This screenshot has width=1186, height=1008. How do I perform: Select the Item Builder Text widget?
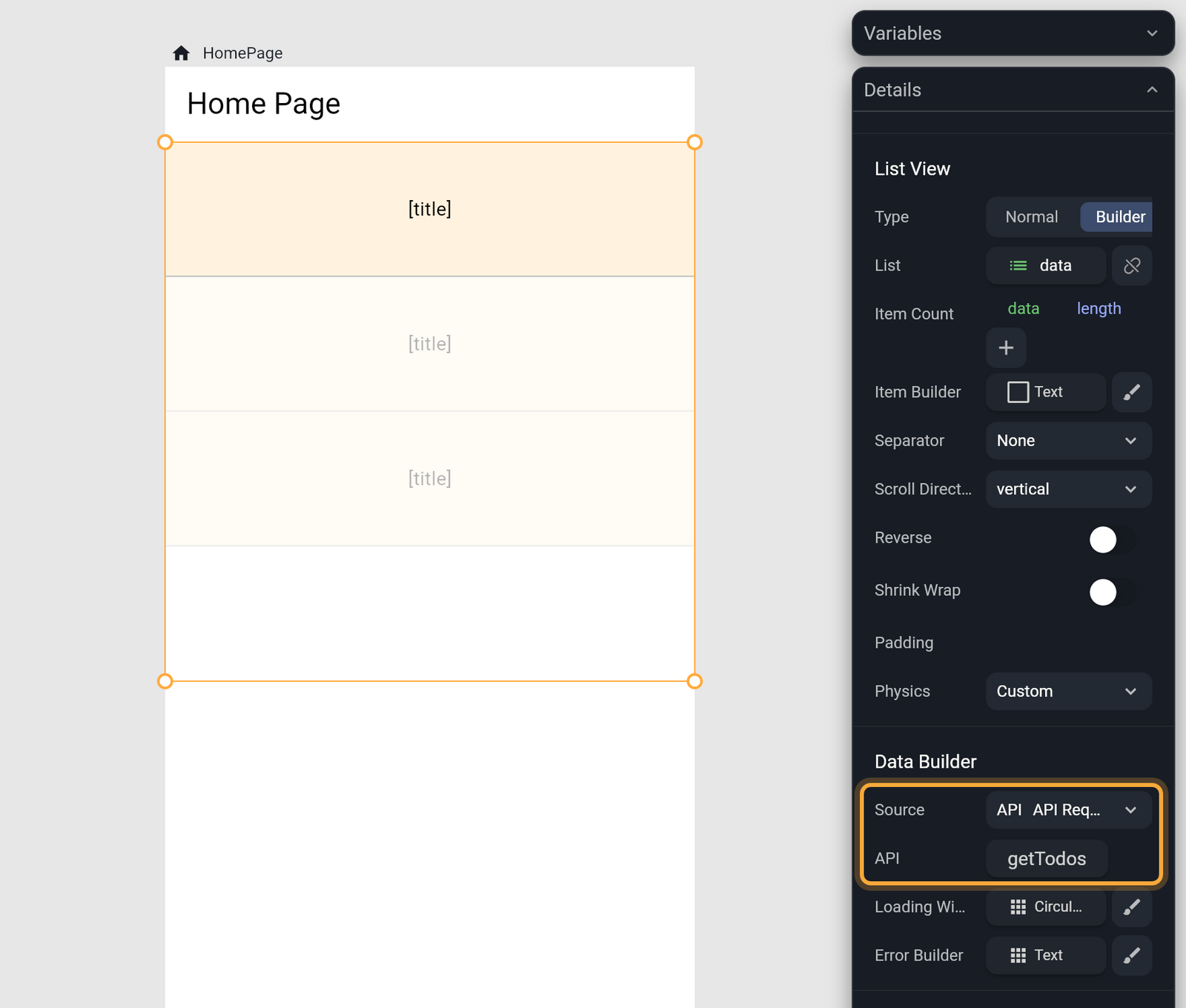click(1046, 392)
